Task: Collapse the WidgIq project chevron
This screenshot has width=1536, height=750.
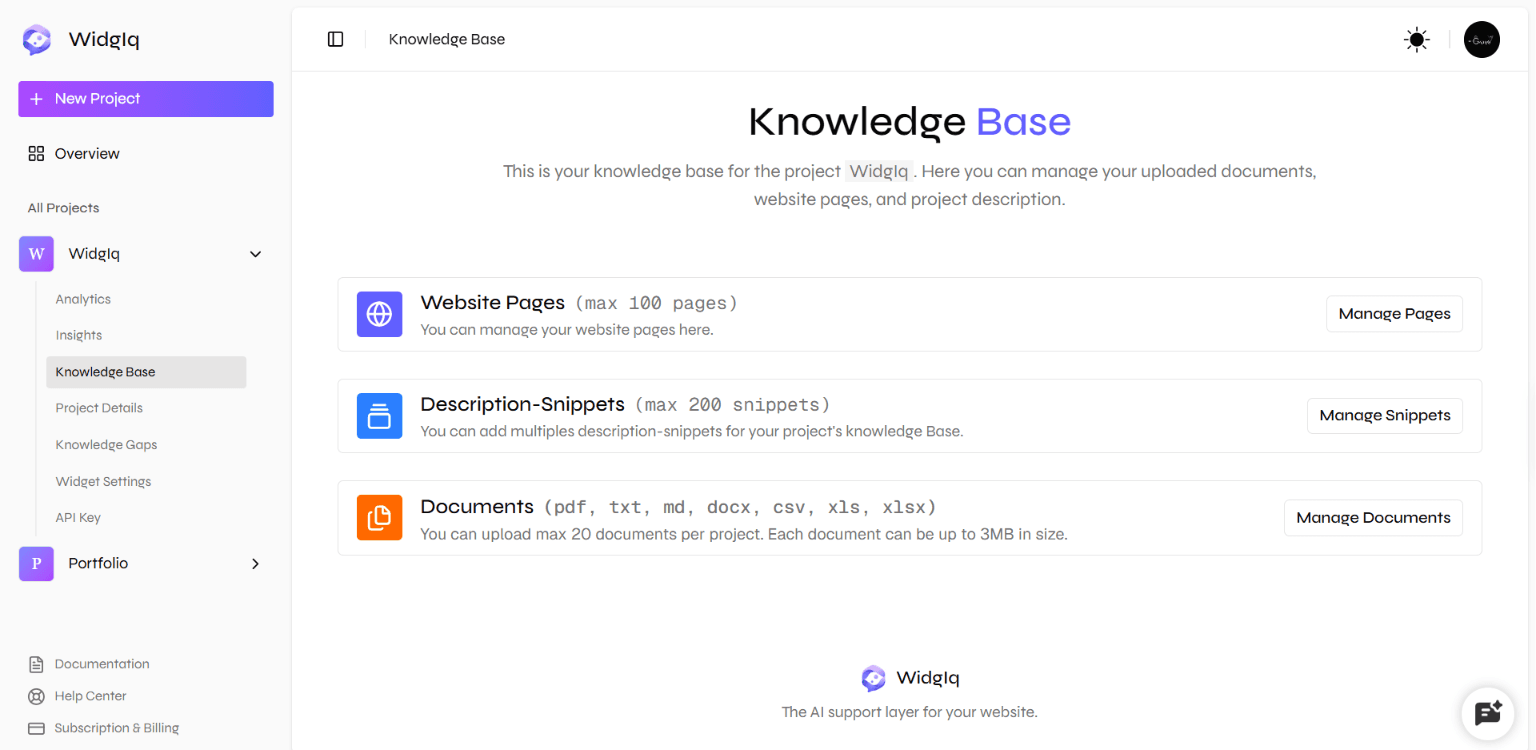Action: pyautogui.click(x=255, y=254)
